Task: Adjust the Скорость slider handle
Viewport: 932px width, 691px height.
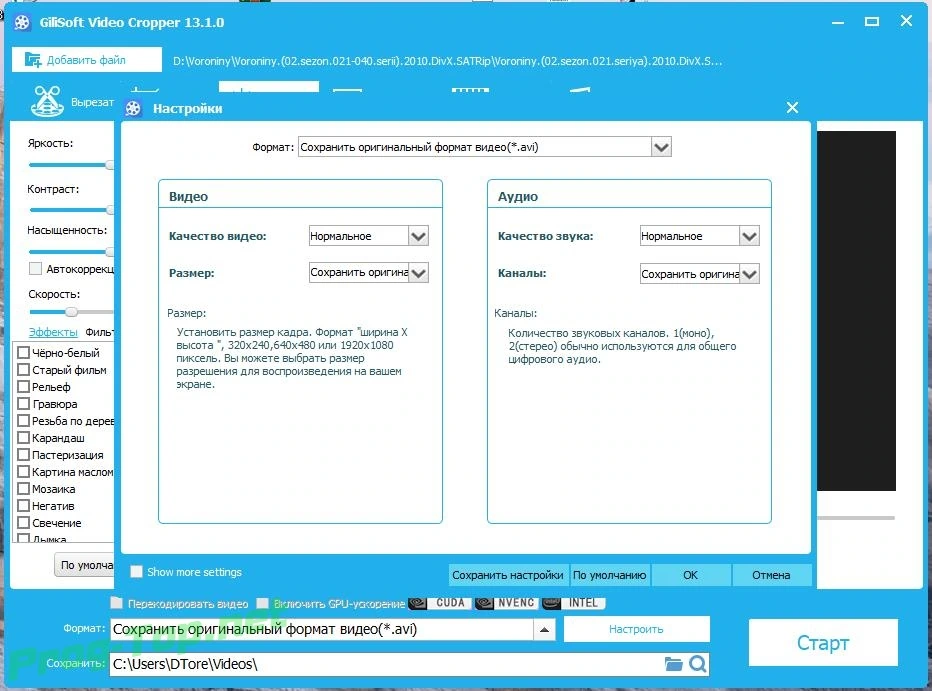Action: (71, 312)
